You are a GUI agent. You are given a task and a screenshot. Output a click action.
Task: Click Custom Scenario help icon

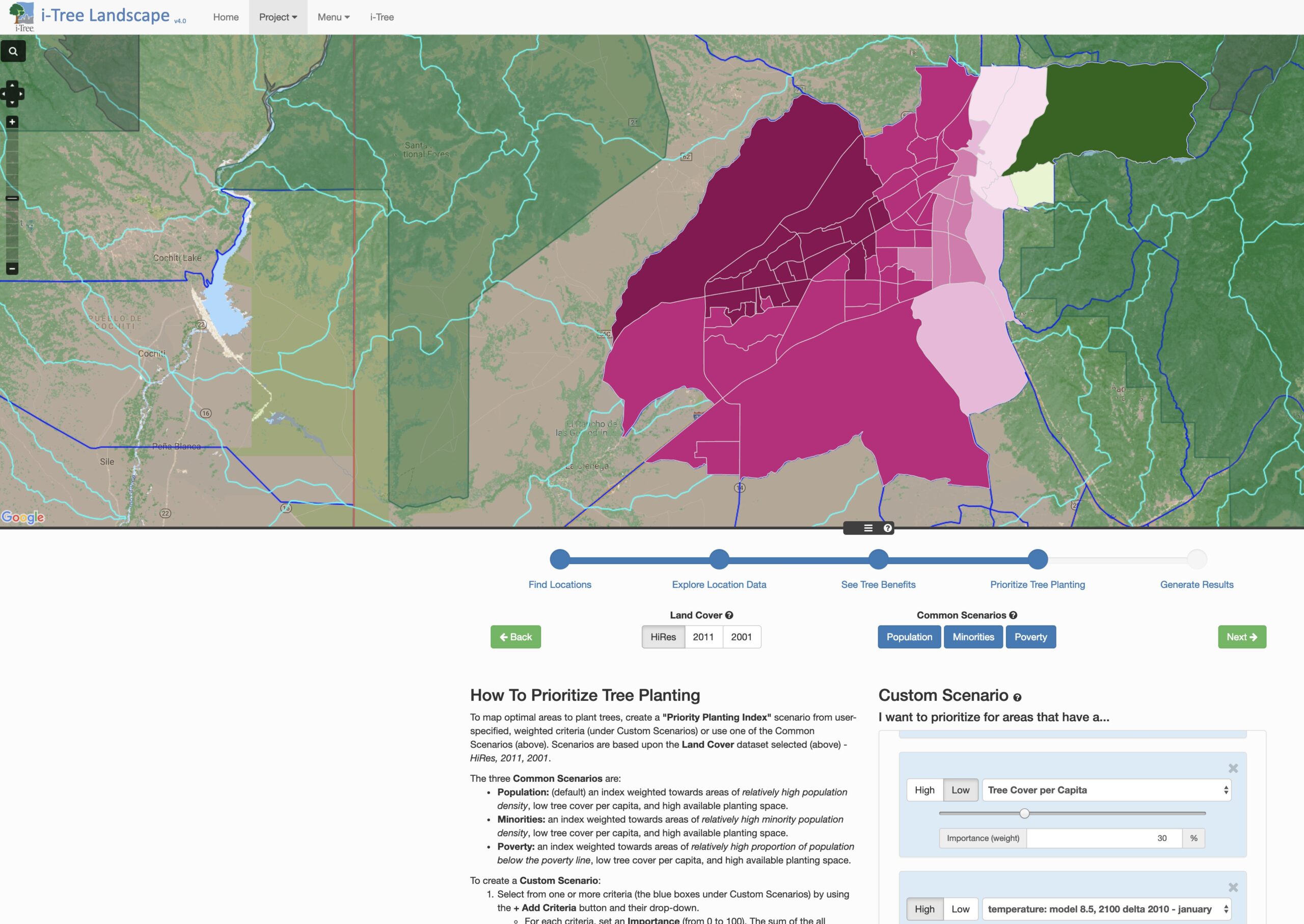click(x=1017, y=697)
